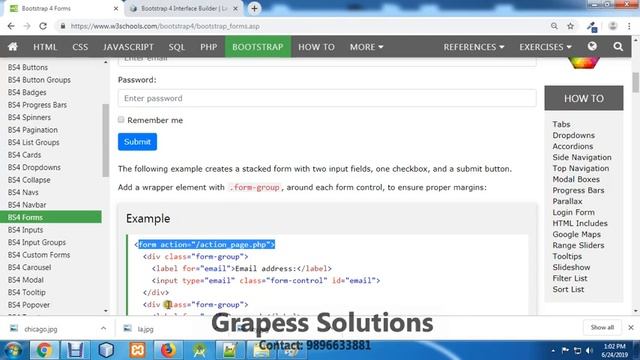This screenshot has width=640, height=360.
Task: Close the Bootstrap 4 Interface Builder tab
Action: 236,8
